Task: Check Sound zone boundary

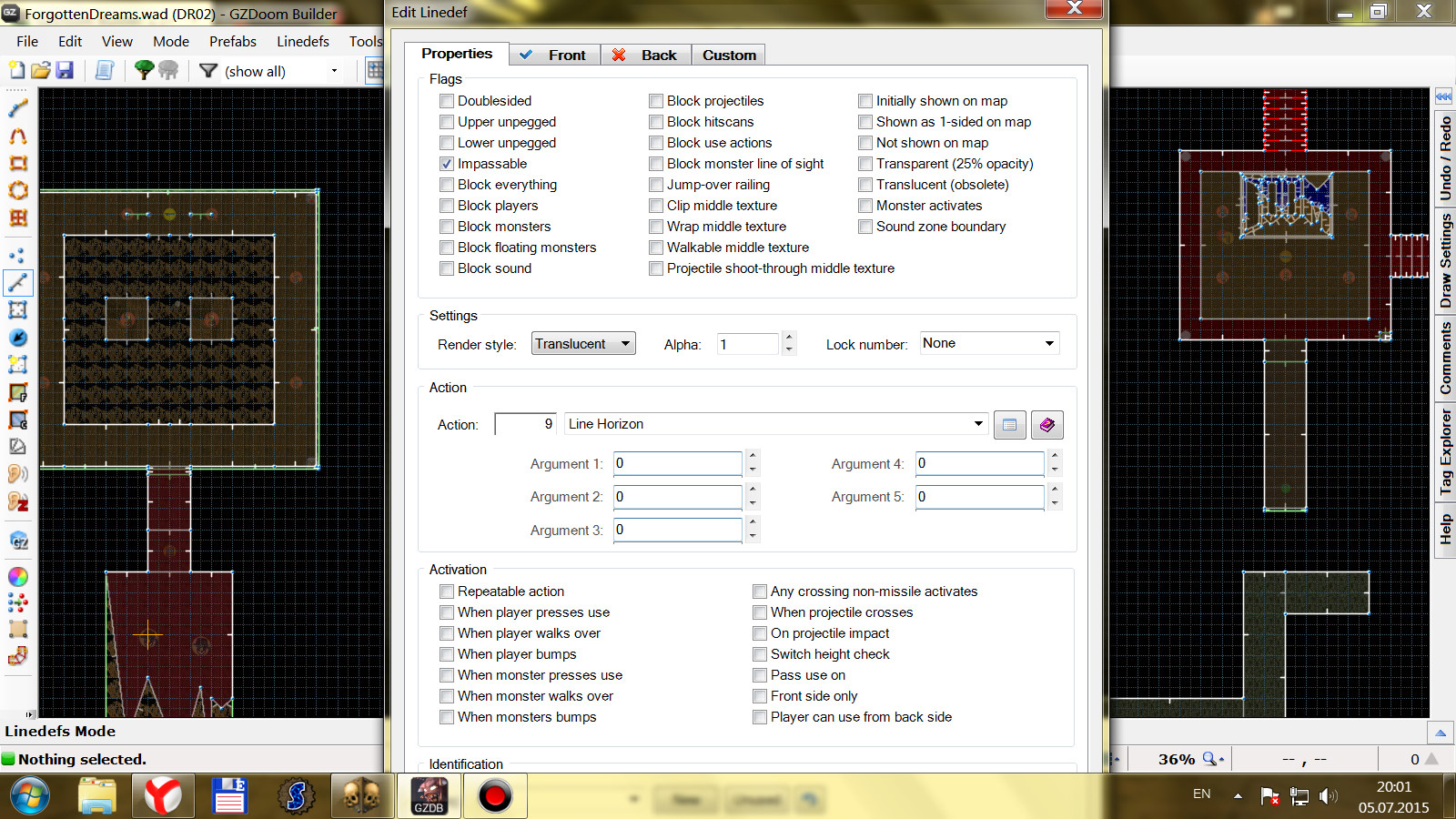Action: pos(865,227)
